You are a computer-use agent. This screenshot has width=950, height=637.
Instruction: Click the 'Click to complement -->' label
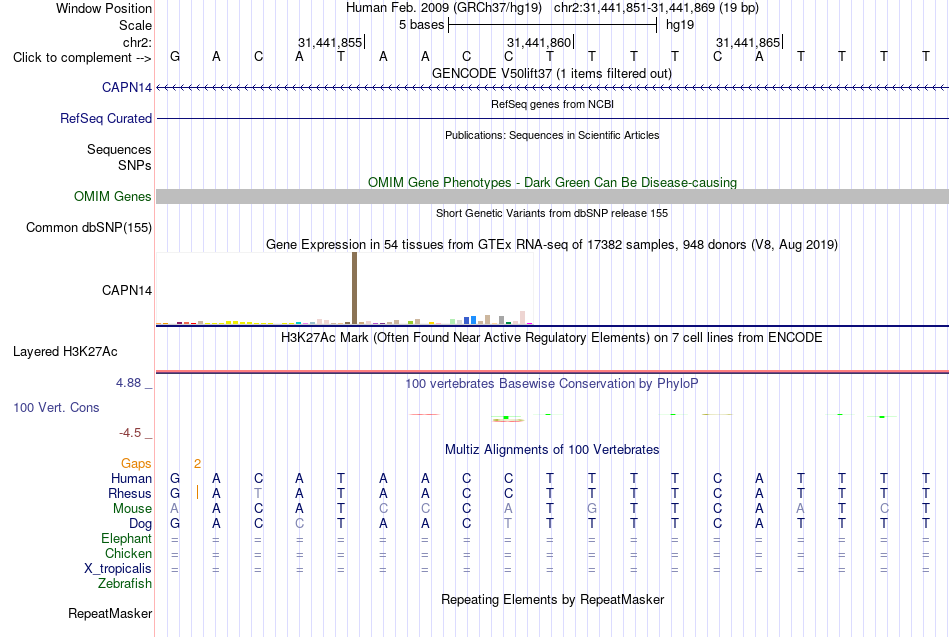tap(82, 58)
